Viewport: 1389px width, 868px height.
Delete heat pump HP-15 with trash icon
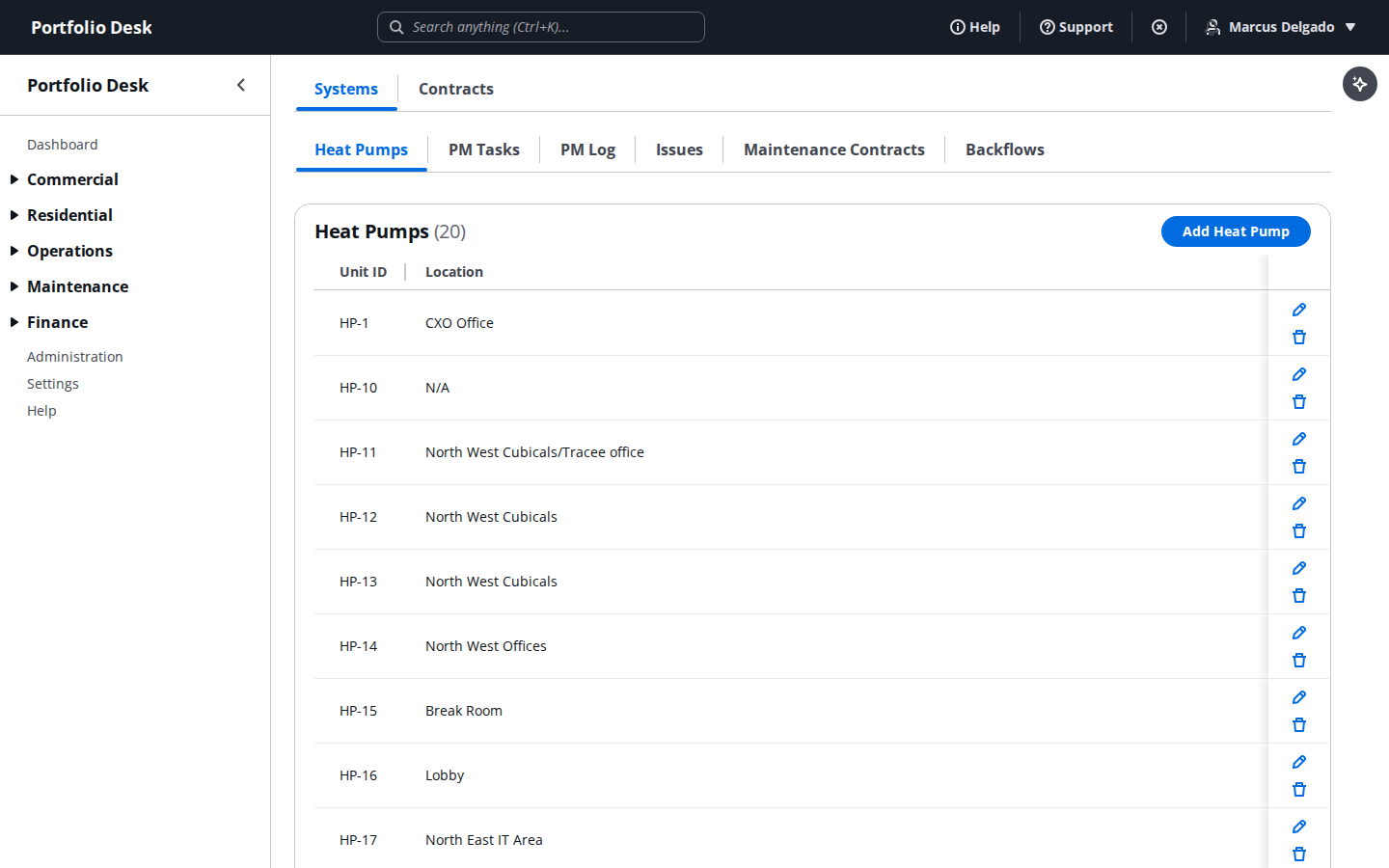(x=1299, y=725)
